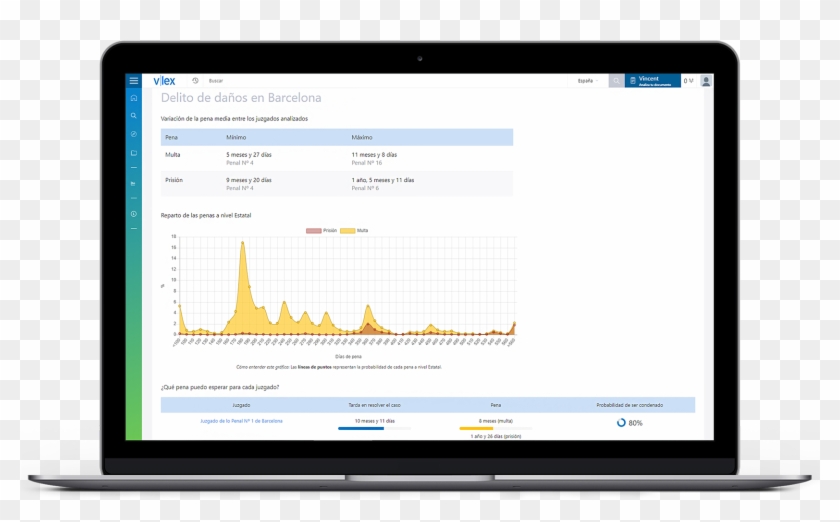
Task: Click the Vincent analyze document button
Action: tap(652, 80)
